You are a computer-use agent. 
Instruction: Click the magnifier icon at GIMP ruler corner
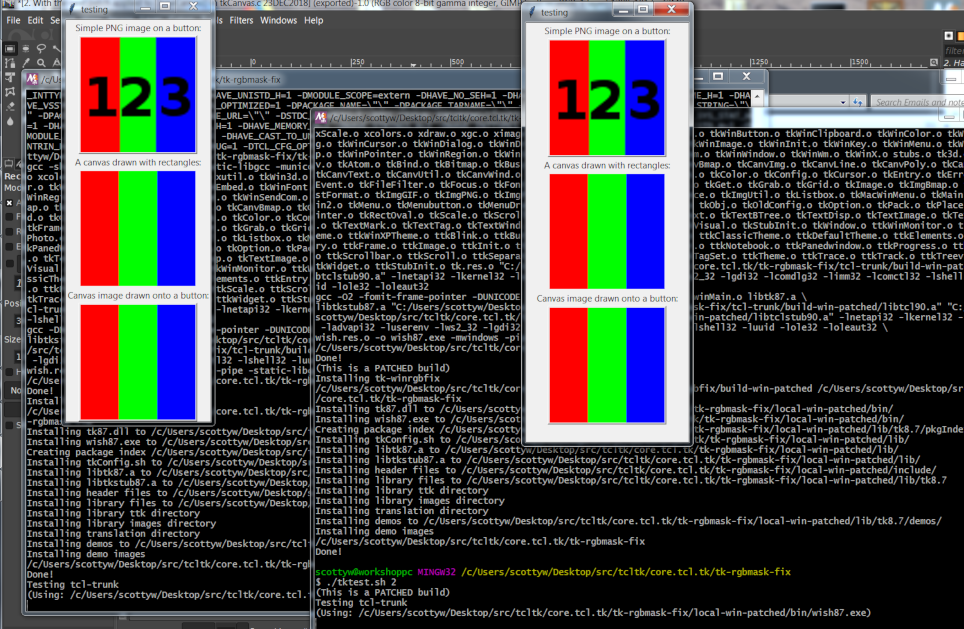(x=934, y=62)
